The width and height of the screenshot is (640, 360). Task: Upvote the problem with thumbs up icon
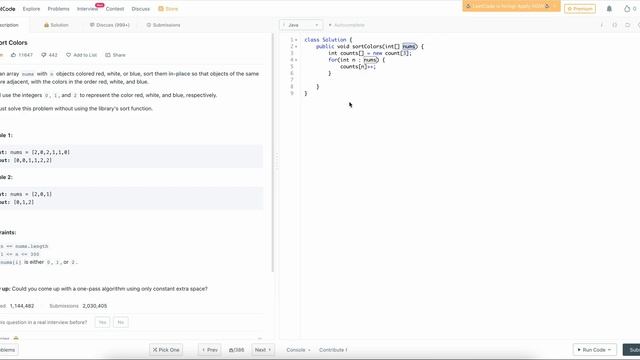[13, 55]
